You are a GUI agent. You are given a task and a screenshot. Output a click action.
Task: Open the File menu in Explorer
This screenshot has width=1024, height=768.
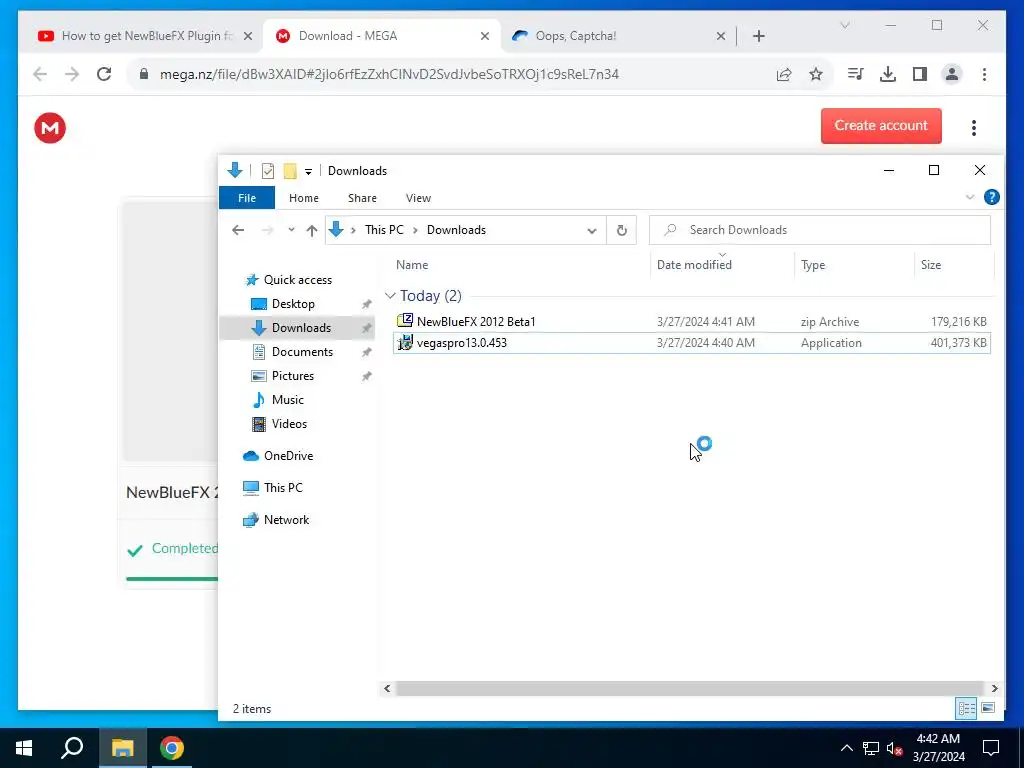pos(247,198)
